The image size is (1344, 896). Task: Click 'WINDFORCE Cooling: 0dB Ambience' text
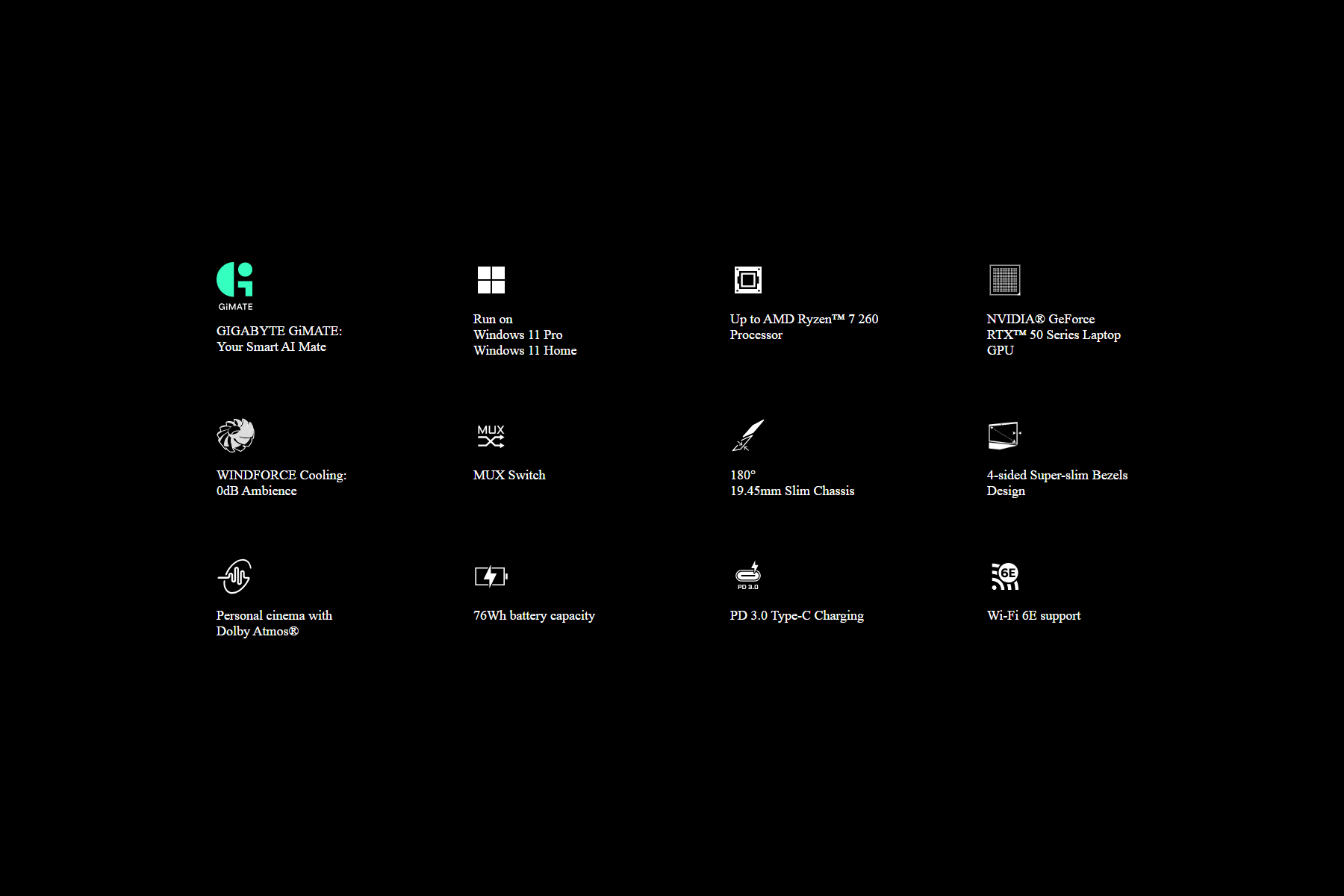click(x=281, y=483)
